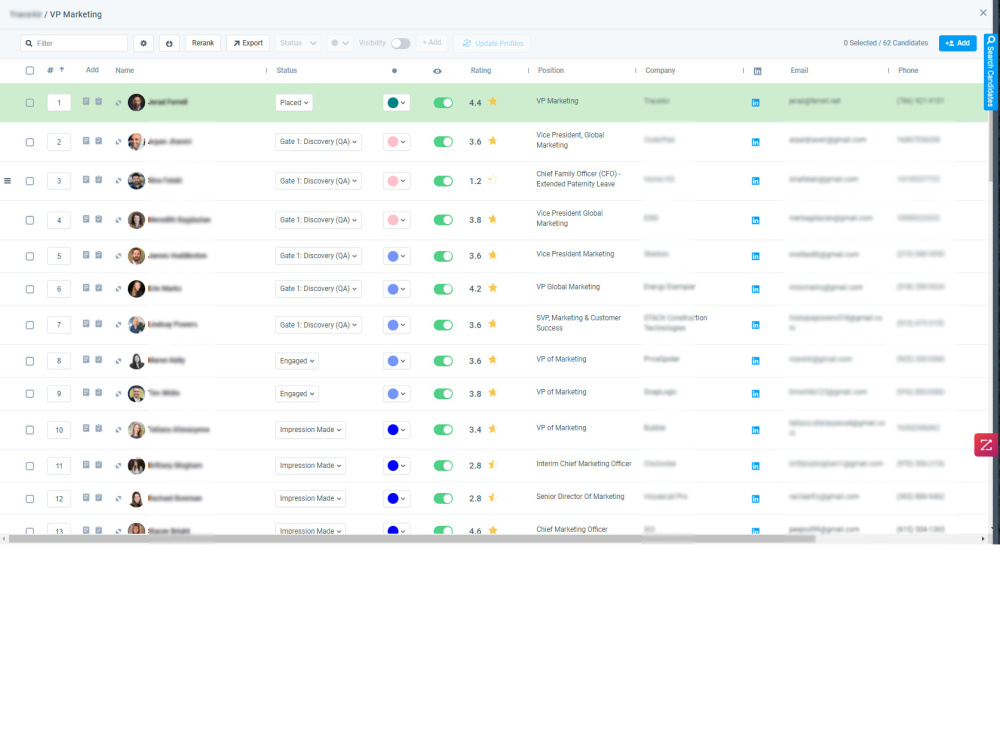Open the settings gear next to Filter
Image resolution: width=1000 pixels, height=750 pixels.
pos(143,43)
